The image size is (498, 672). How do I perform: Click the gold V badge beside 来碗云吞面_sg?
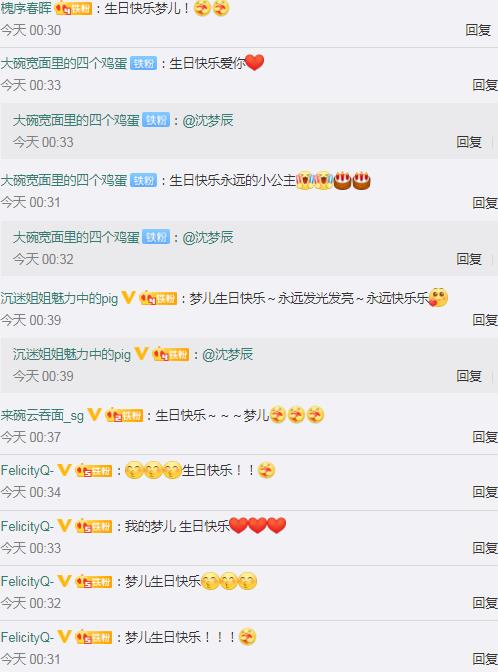pos(94,414)
